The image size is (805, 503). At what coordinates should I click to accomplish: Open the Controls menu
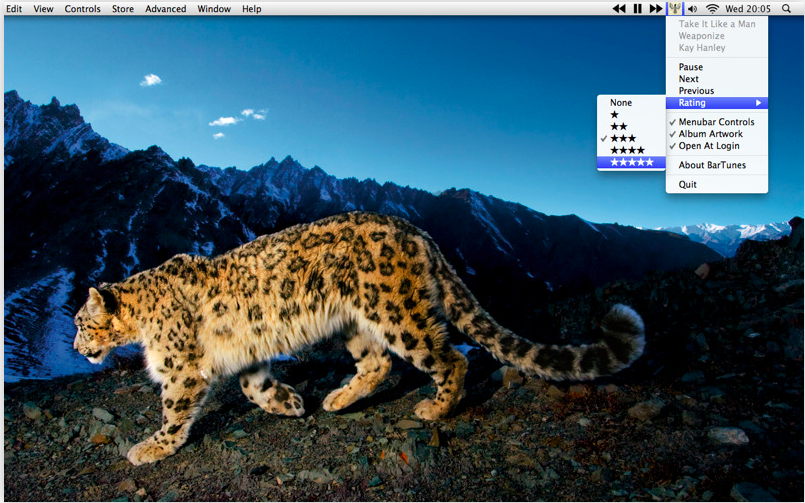point(83,9)
